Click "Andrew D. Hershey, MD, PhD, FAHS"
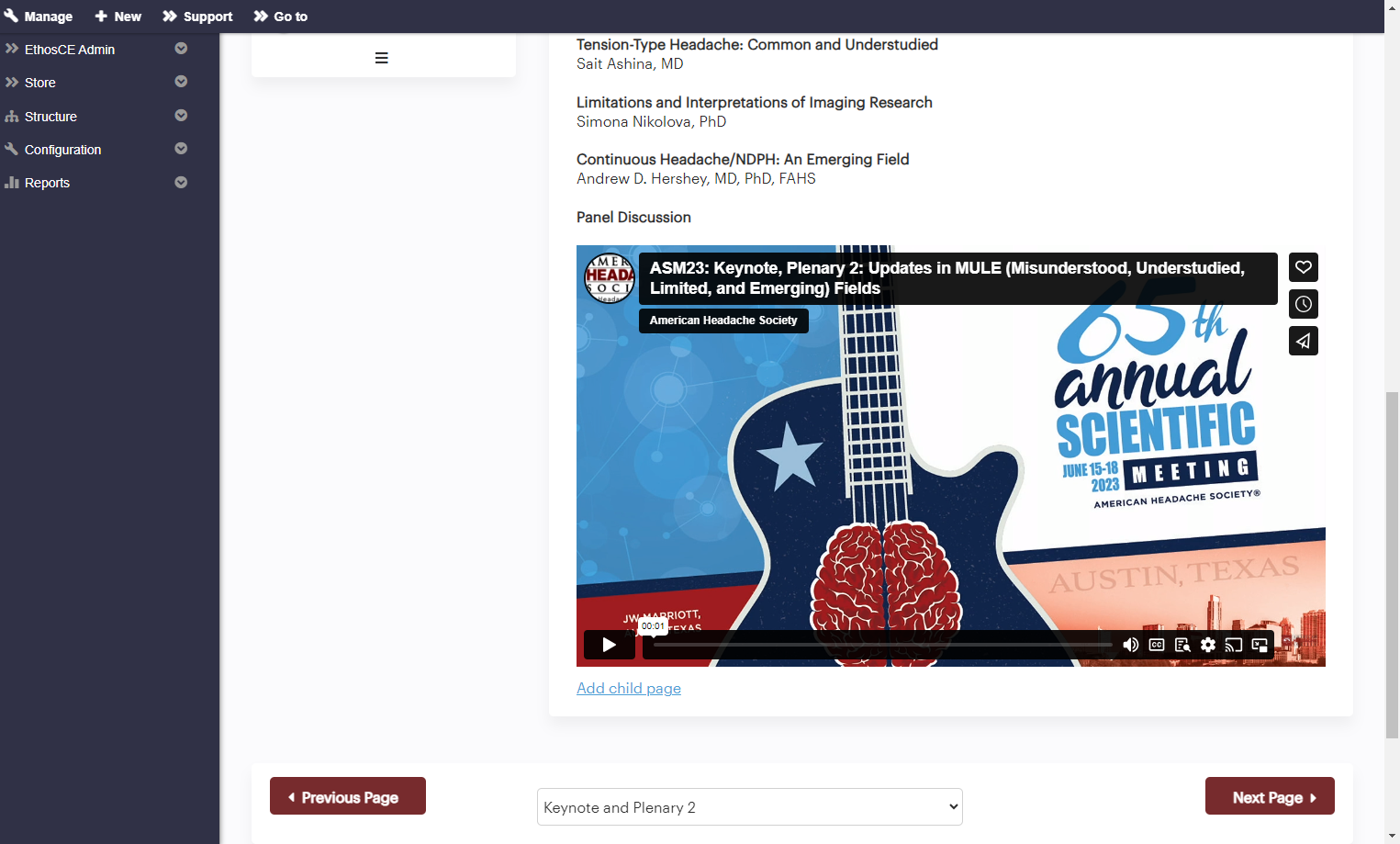This screenshot has width=1400, height=844. [696, 179]
